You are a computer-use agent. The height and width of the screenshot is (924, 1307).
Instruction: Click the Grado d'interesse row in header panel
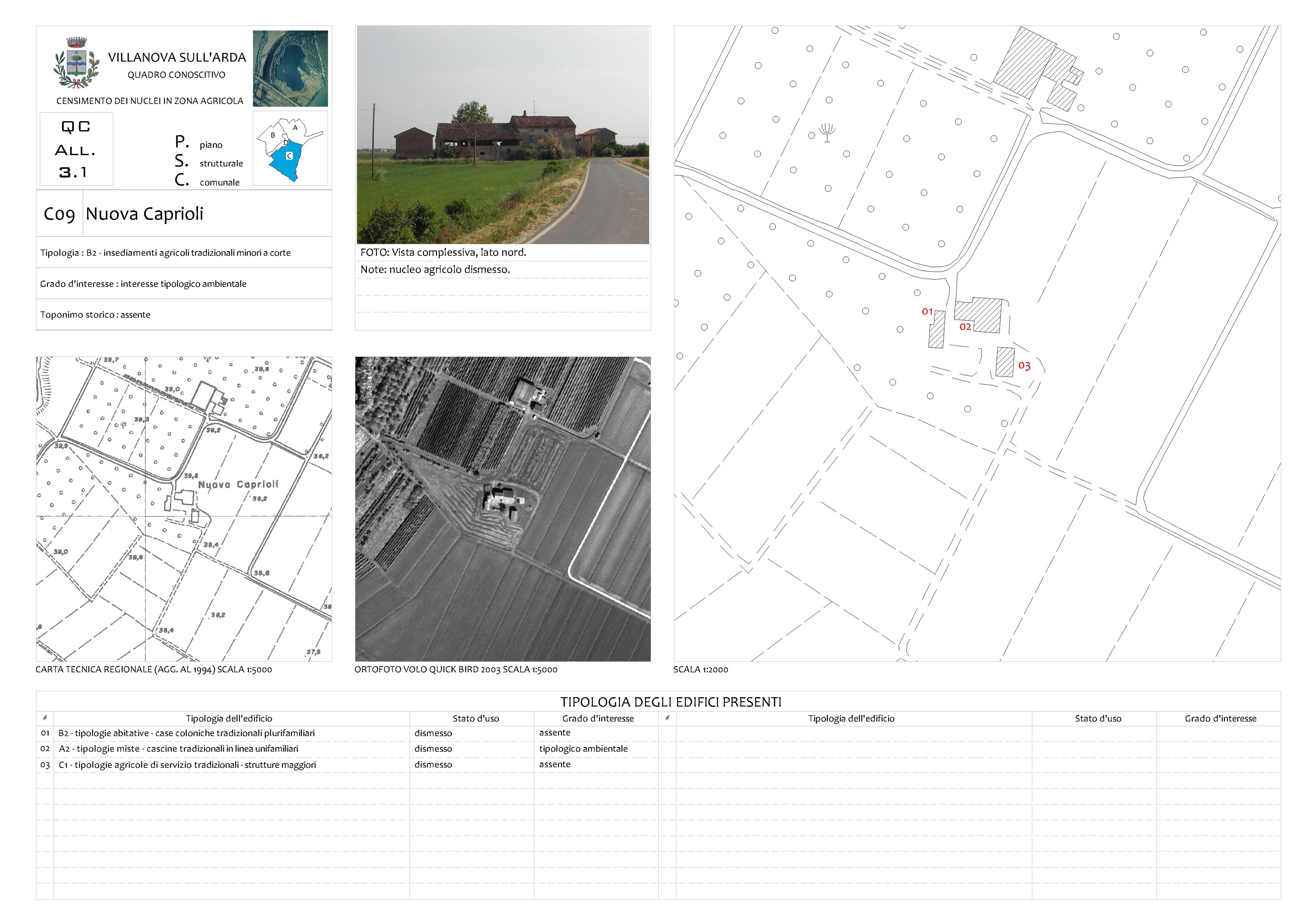coord(184,283)
